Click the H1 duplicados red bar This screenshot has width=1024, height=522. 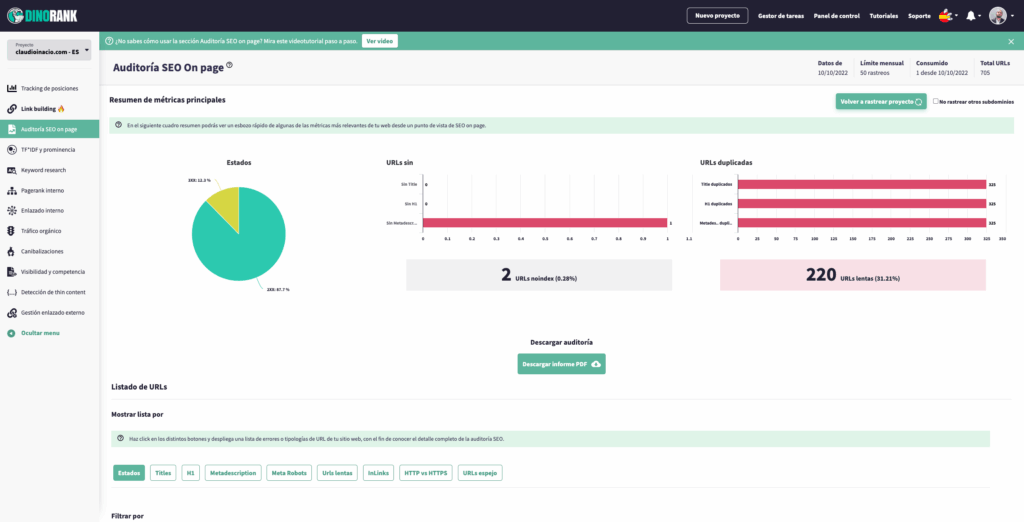click(x=862, y=204)
